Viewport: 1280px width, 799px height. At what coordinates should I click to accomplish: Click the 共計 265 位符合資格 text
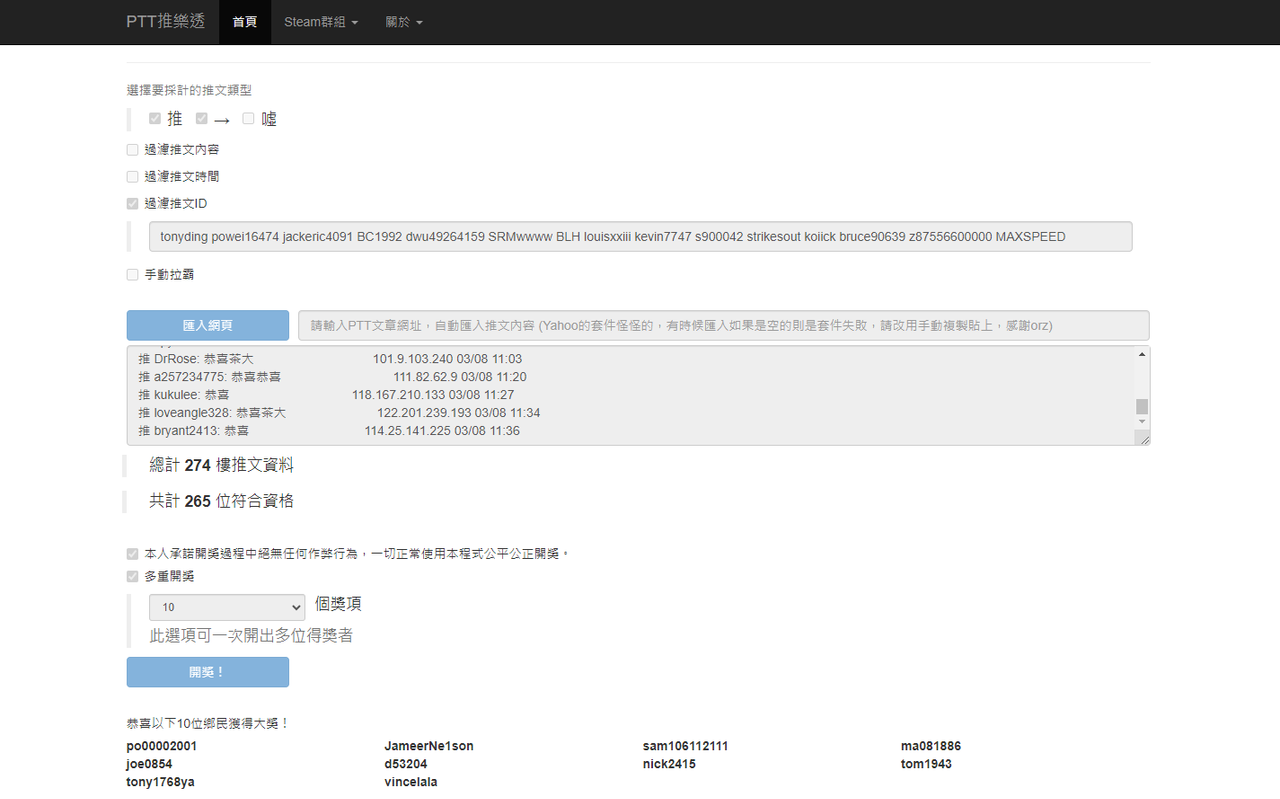tap(221, 501)
